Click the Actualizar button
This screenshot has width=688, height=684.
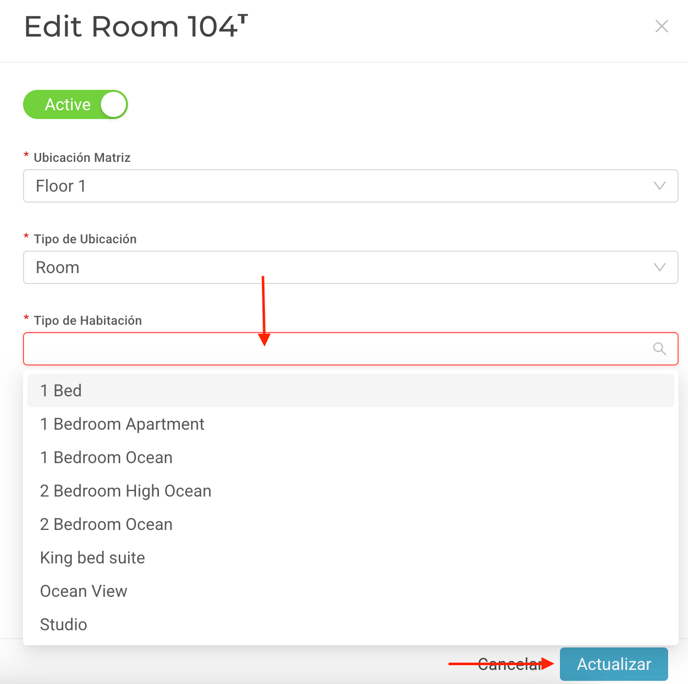pyautogui.click(x=613, y=664)
